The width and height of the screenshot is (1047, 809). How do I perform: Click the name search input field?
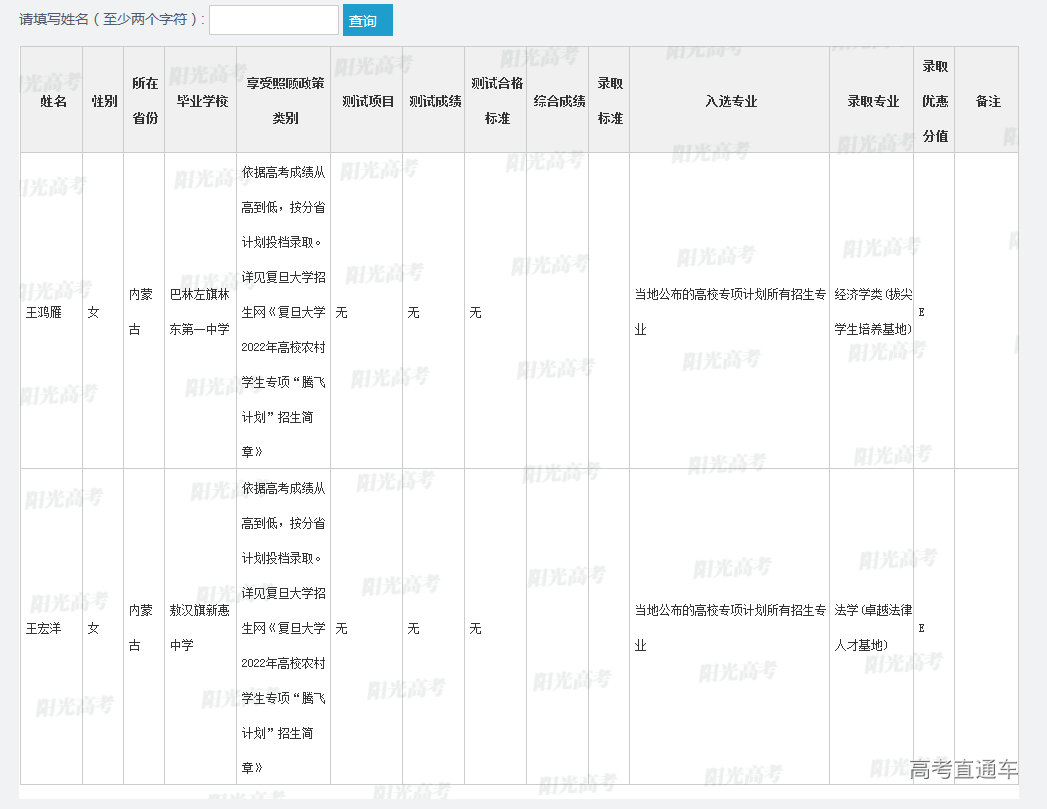point(273,20)
